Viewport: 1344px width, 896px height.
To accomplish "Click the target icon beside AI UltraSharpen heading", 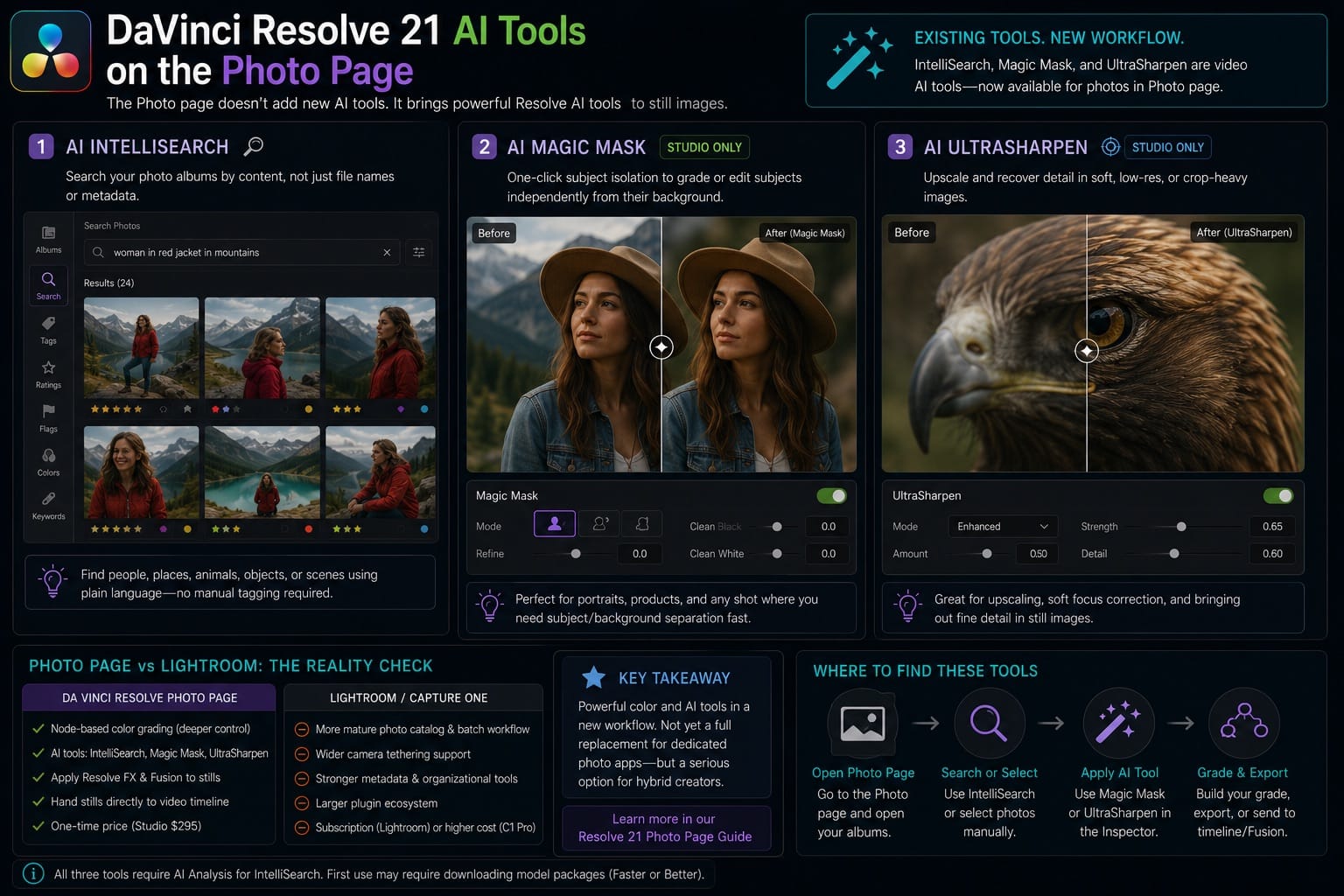I will [1109, 147].
